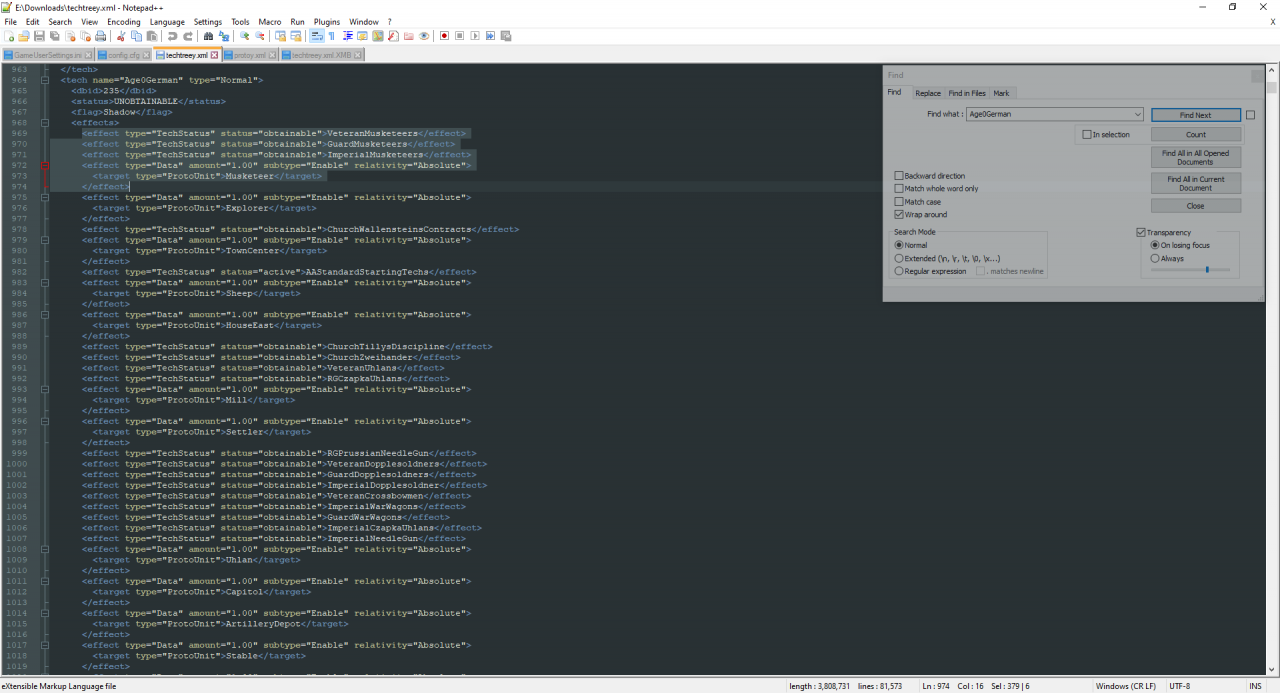Switch to the protoy.xml document tab
This screenshot has width=1280, height=693.
point(249,55)
